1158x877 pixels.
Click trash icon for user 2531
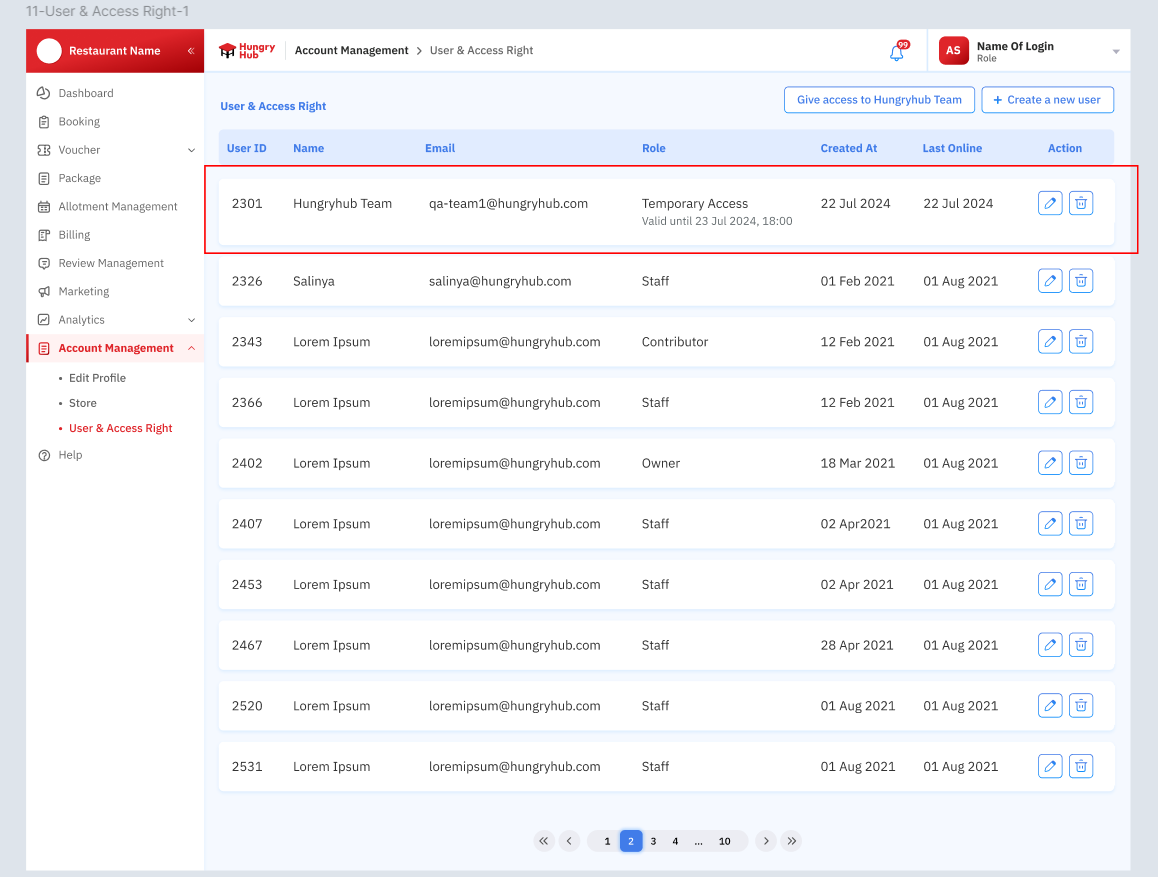(x=1081, y=767)
